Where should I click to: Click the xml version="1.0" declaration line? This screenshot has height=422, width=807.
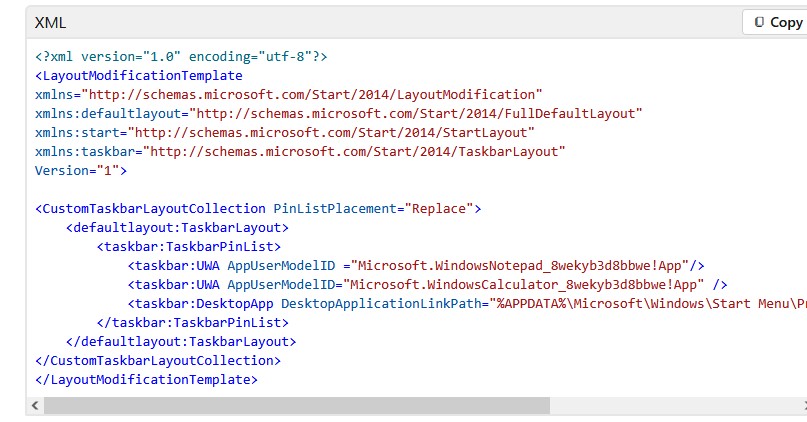click(x=181, y=57)
